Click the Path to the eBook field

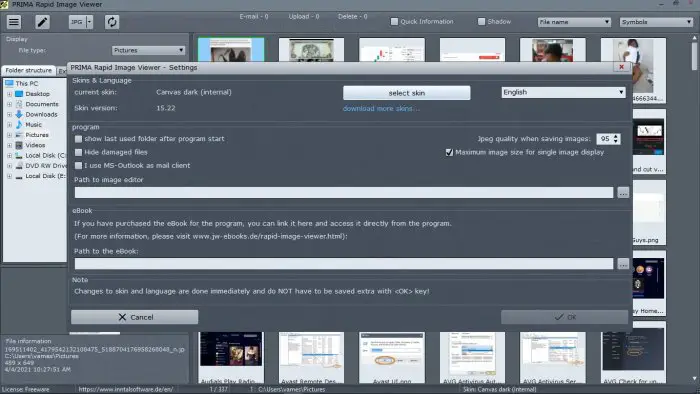[344, 264]
